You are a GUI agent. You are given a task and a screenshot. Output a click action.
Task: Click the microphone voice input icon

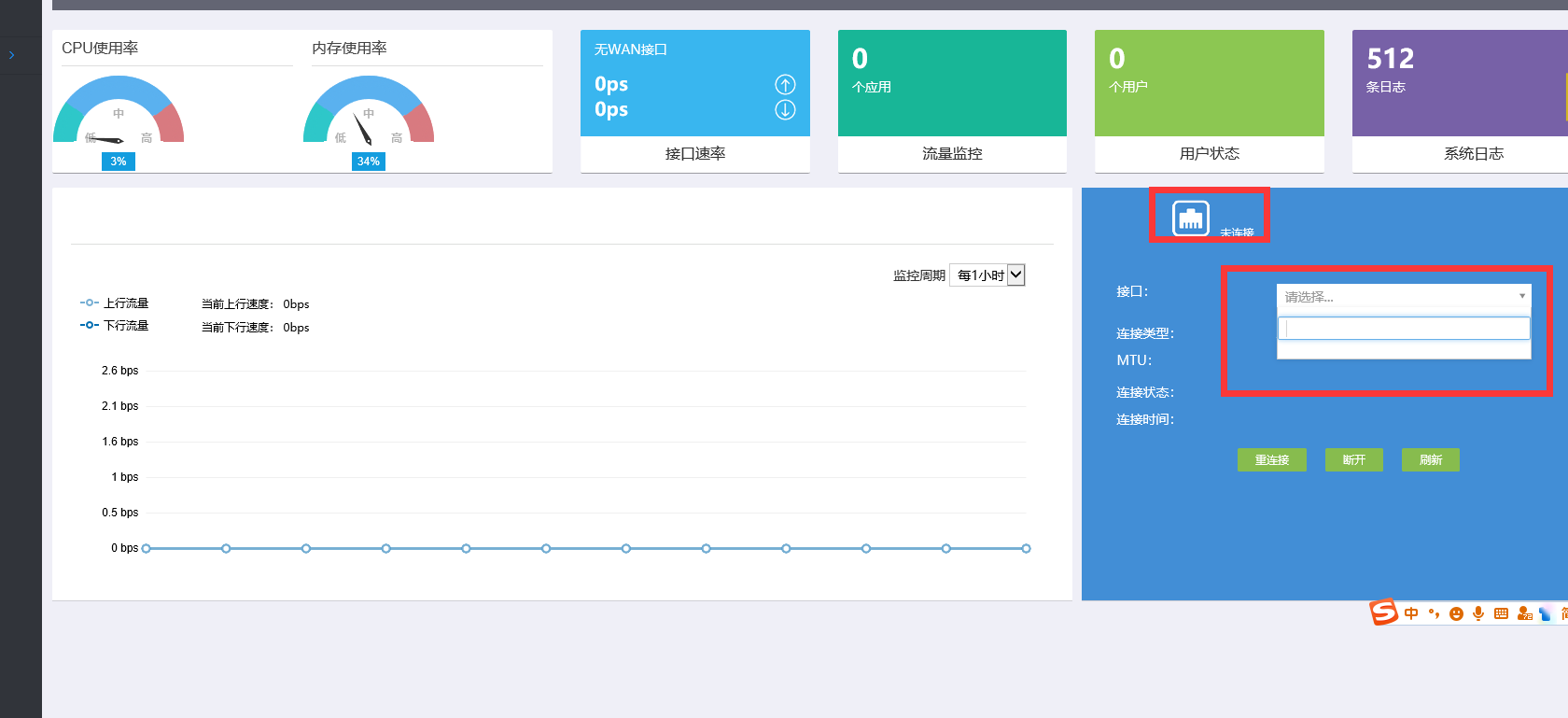click(x=1478, y=613)
